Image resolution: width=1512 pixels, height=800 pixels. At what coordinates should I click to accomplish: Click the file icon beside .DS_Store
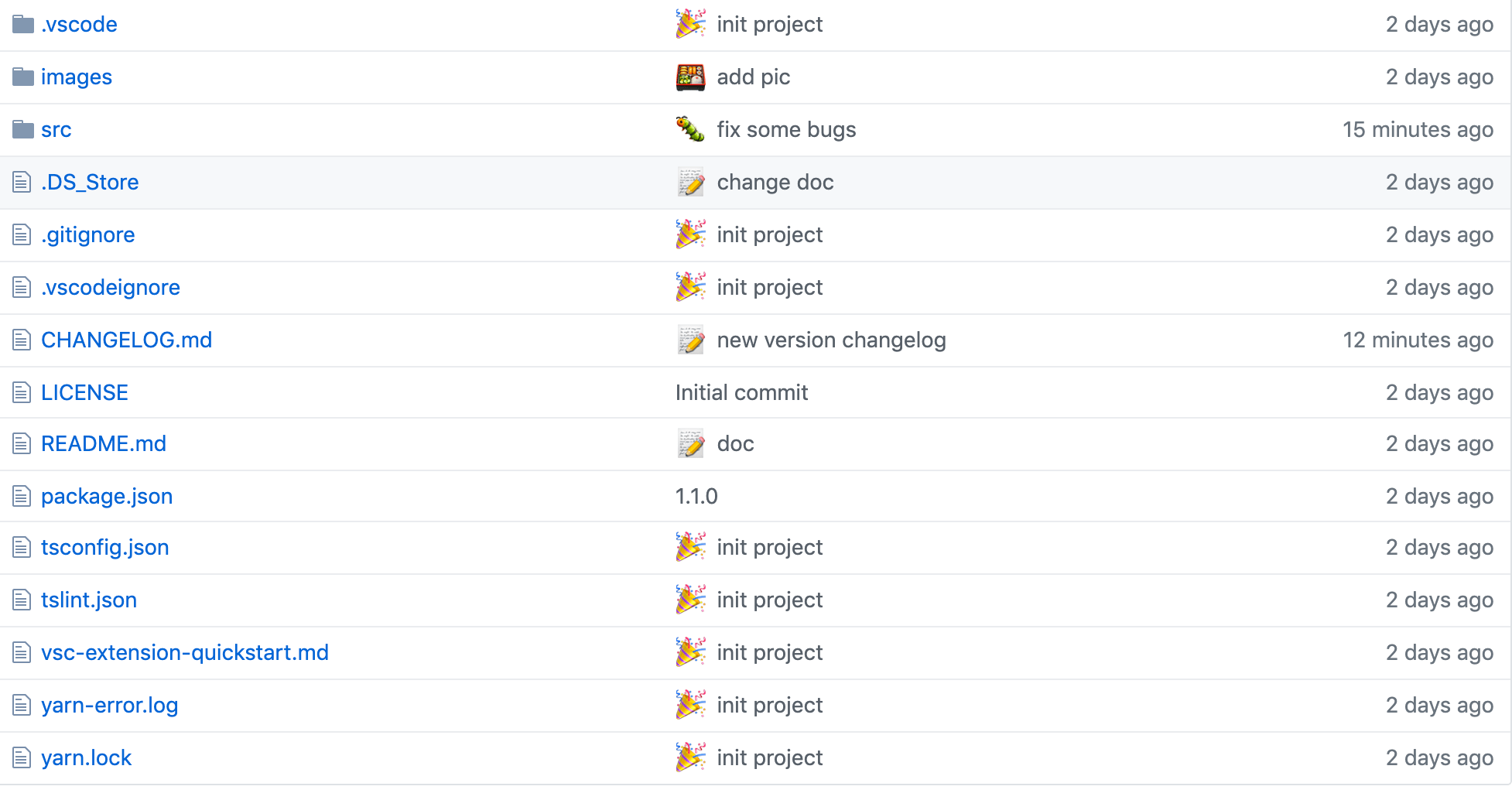point(19,182)
